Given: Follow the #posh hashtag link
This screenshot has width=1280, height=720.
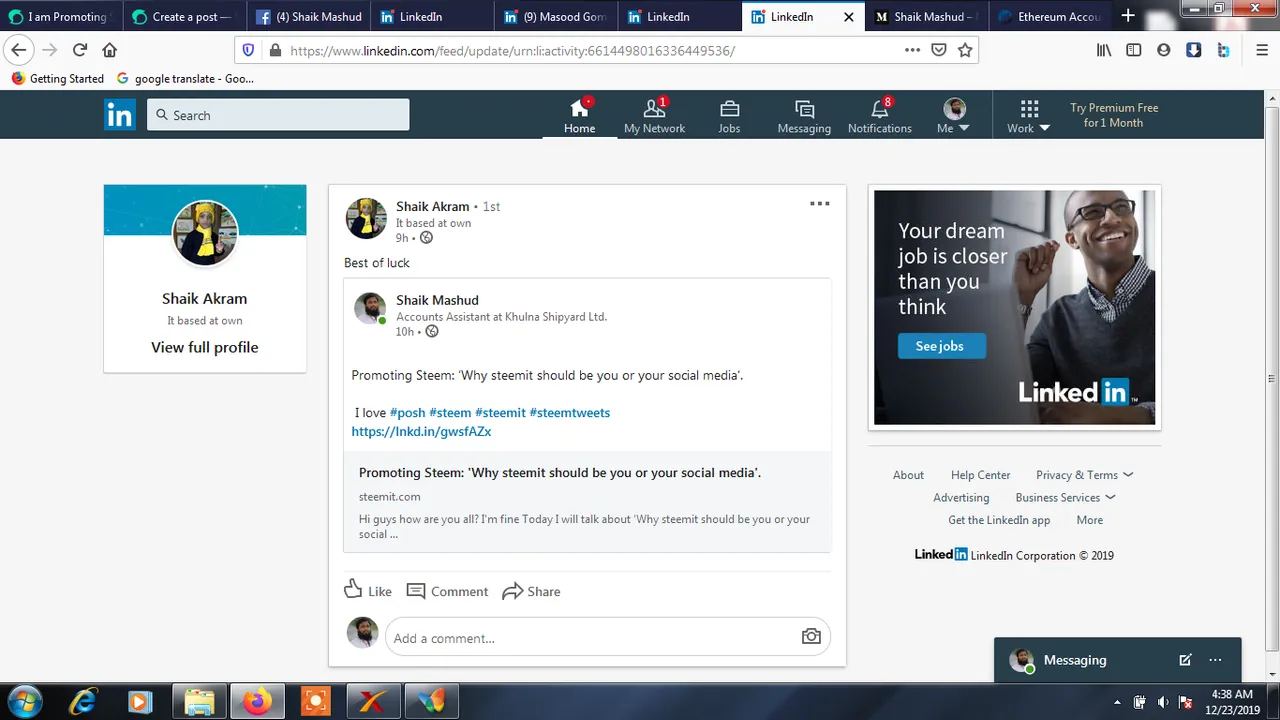Looking at the screenshot, I should click(407, 412).
